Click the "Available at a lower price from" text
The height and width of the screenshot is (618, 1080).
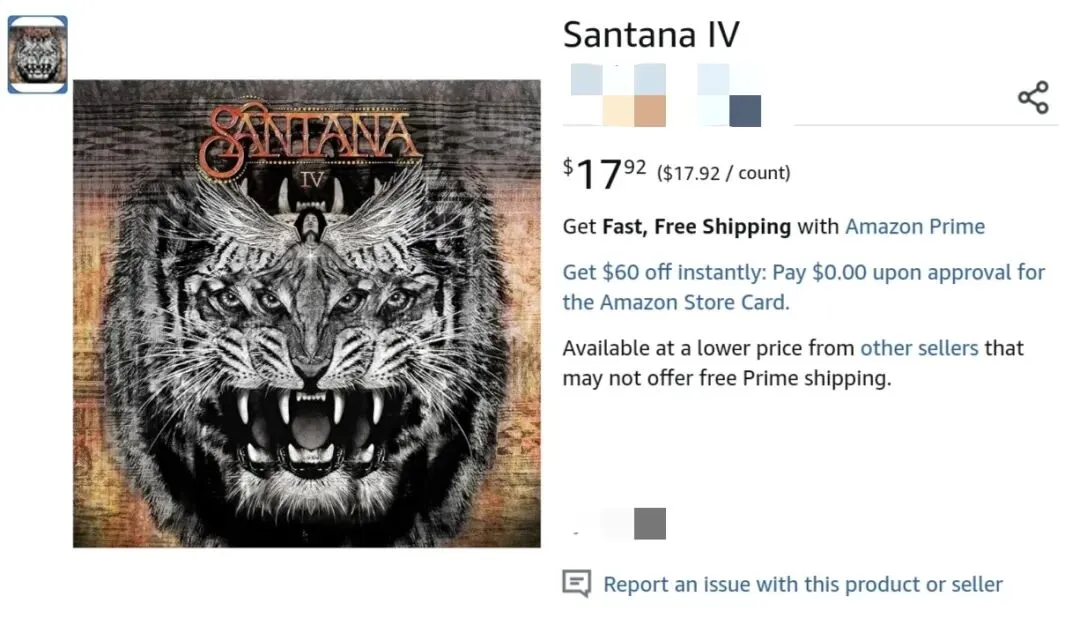click(x=707, y=348)
